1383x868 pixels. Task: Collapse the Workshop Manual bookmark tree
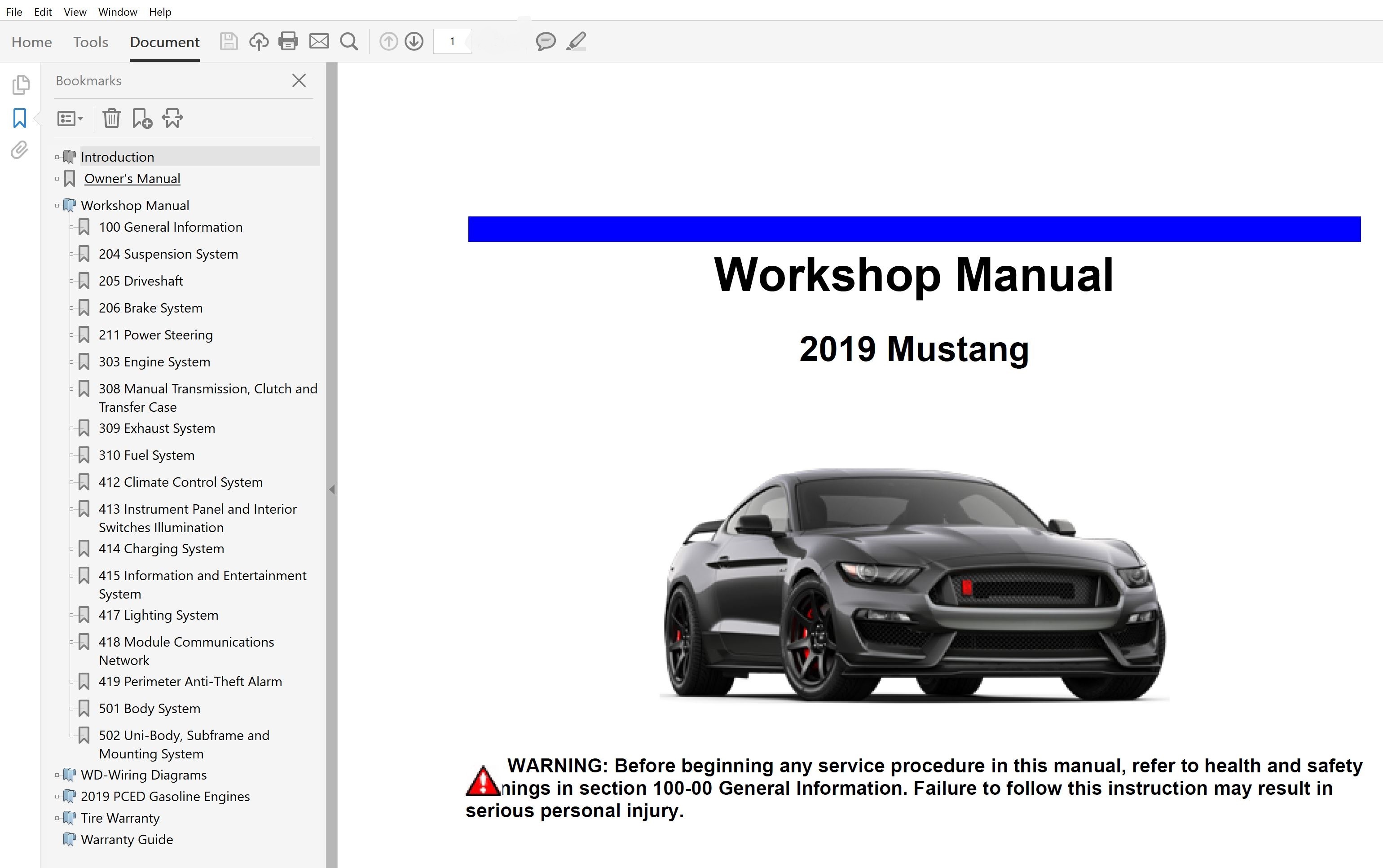coord(57,206)
